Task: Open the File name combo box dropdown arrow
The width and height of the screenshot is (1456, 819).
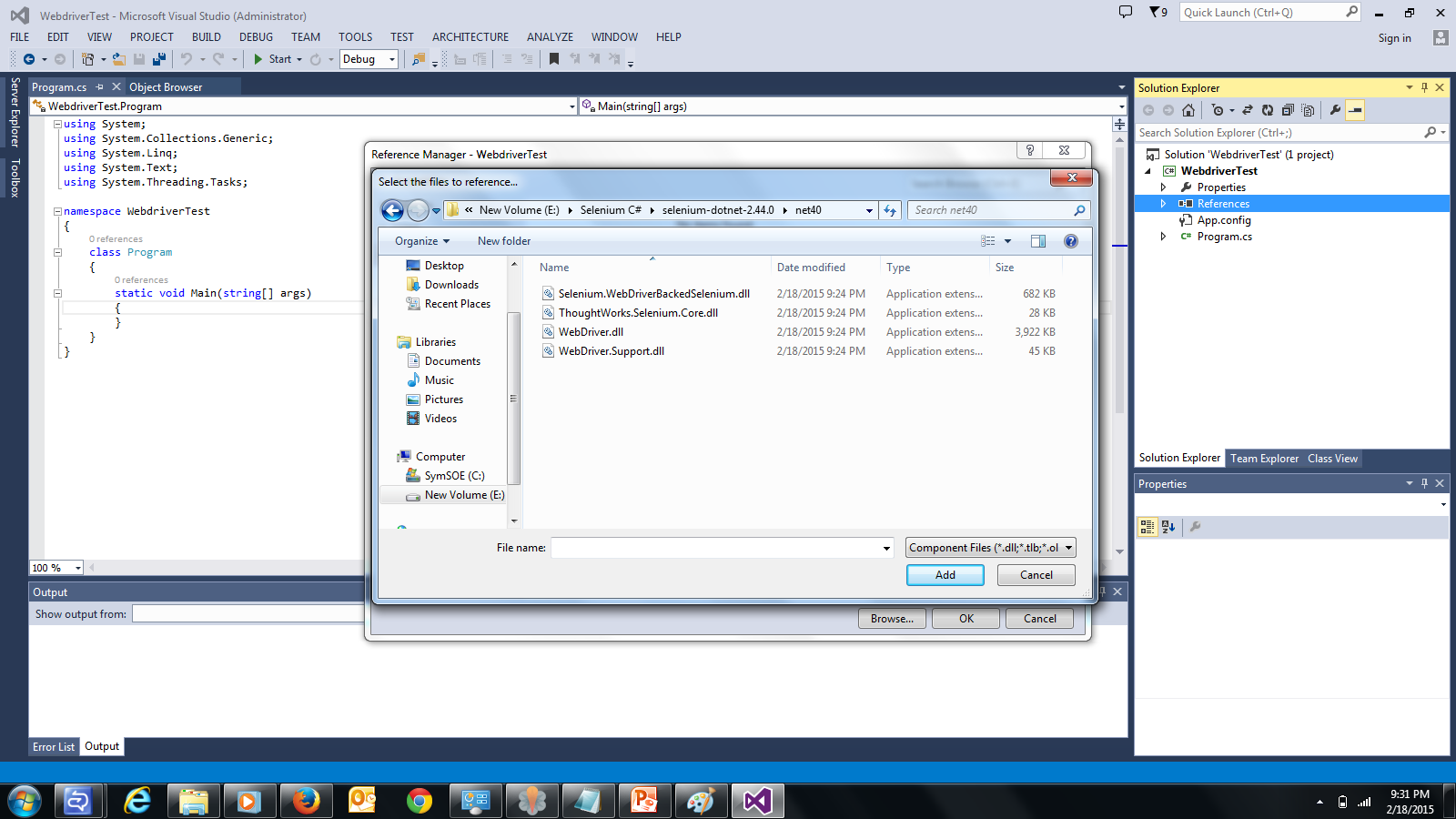Action: 886,548
